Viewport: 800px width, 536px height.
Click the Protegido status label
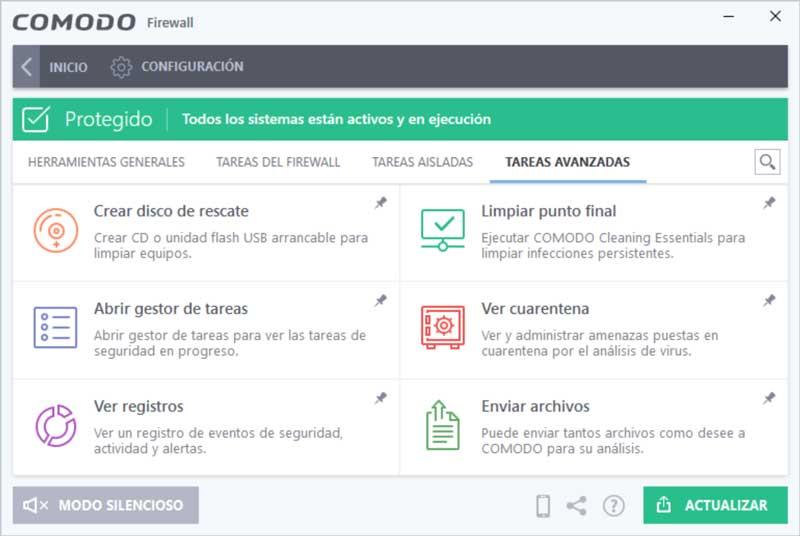[x=108, y=119]
